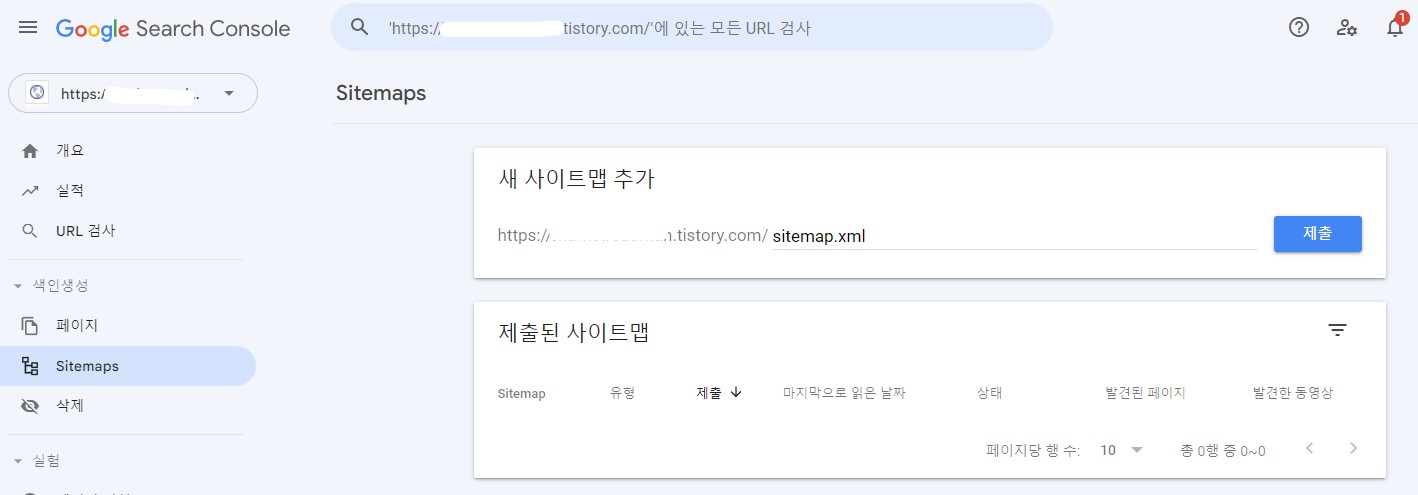The width and height of the screenshot is (1418, 495).
Task: Focus the top URL inspection search box
Action: [x=691, y=28]
